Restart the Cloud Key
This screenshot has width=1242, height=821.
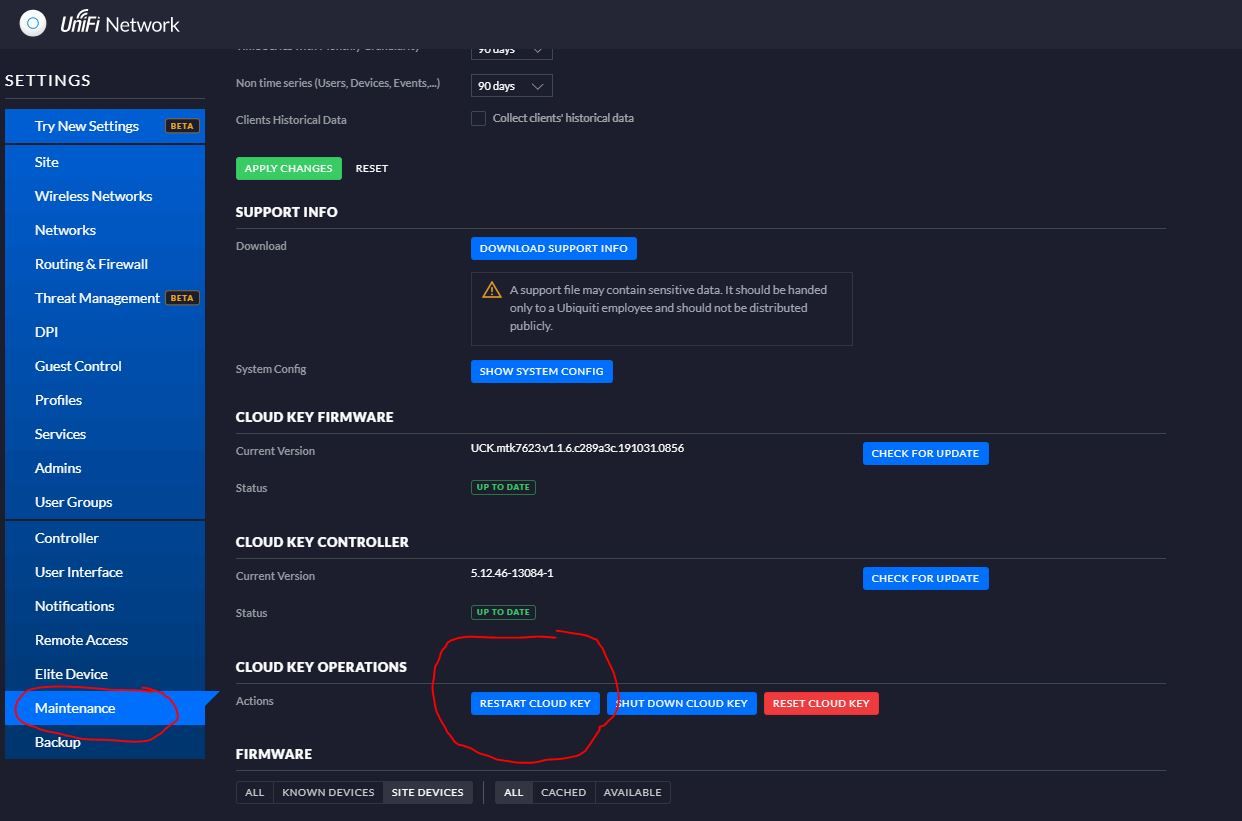pos(535,703)
